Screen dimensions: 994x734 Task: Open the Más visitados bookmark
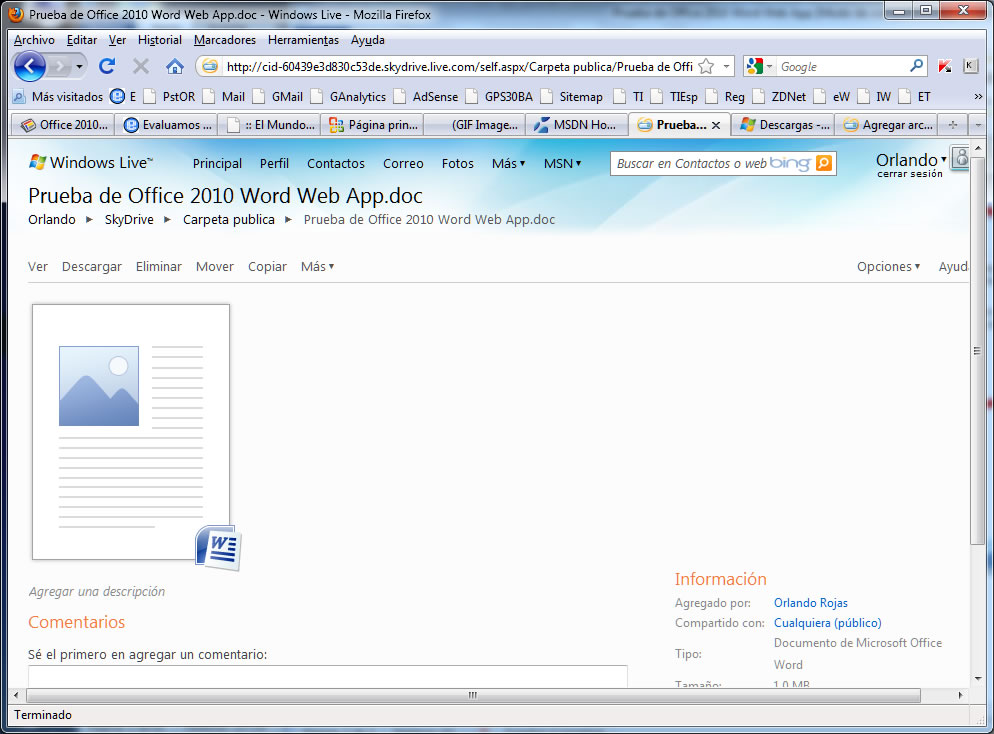click(58, 96)
